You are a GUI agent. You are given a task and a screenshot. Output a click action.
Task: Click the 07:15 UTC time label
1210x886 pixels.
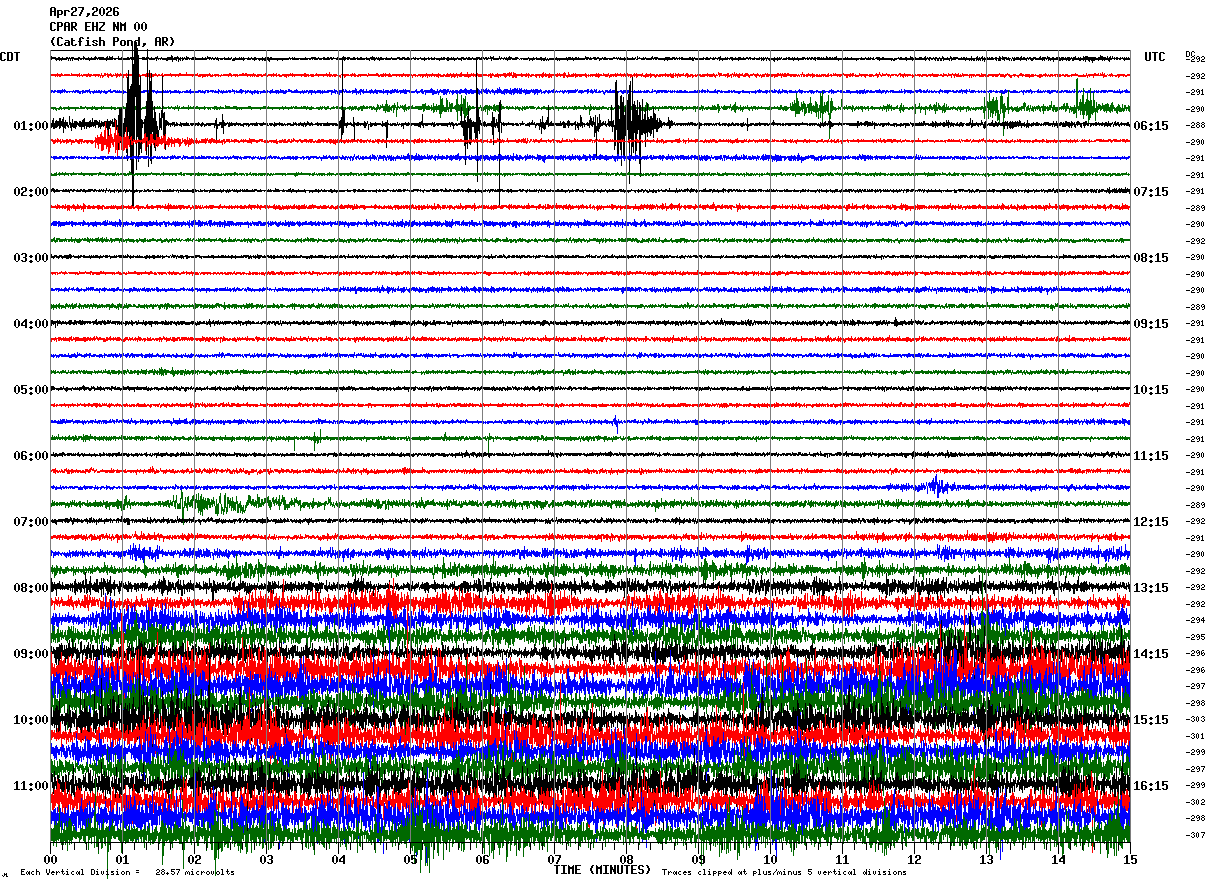click(x=1150, y=192)
